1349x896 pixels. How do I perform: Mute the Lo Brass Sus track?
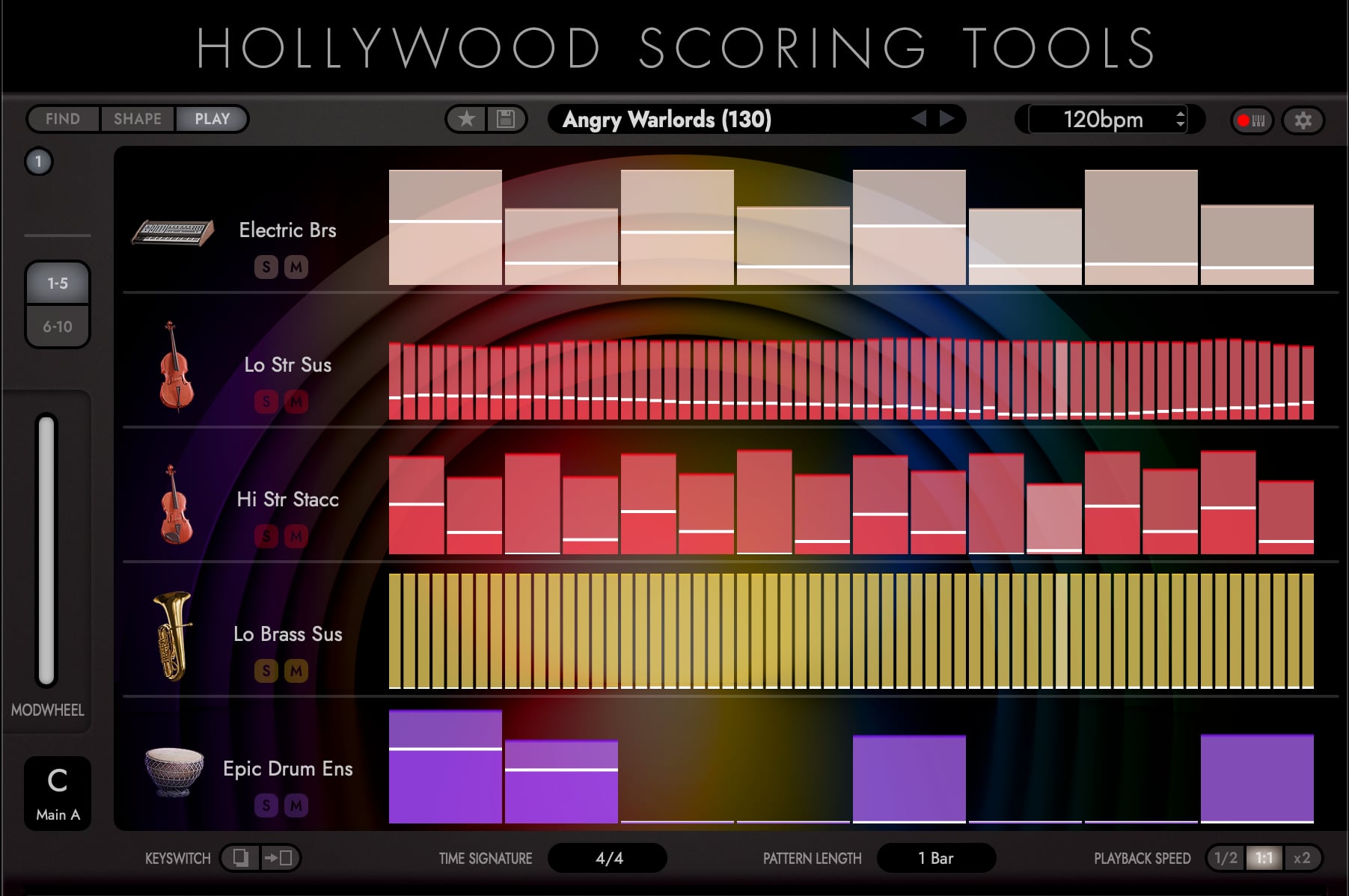tap(296, 671)
